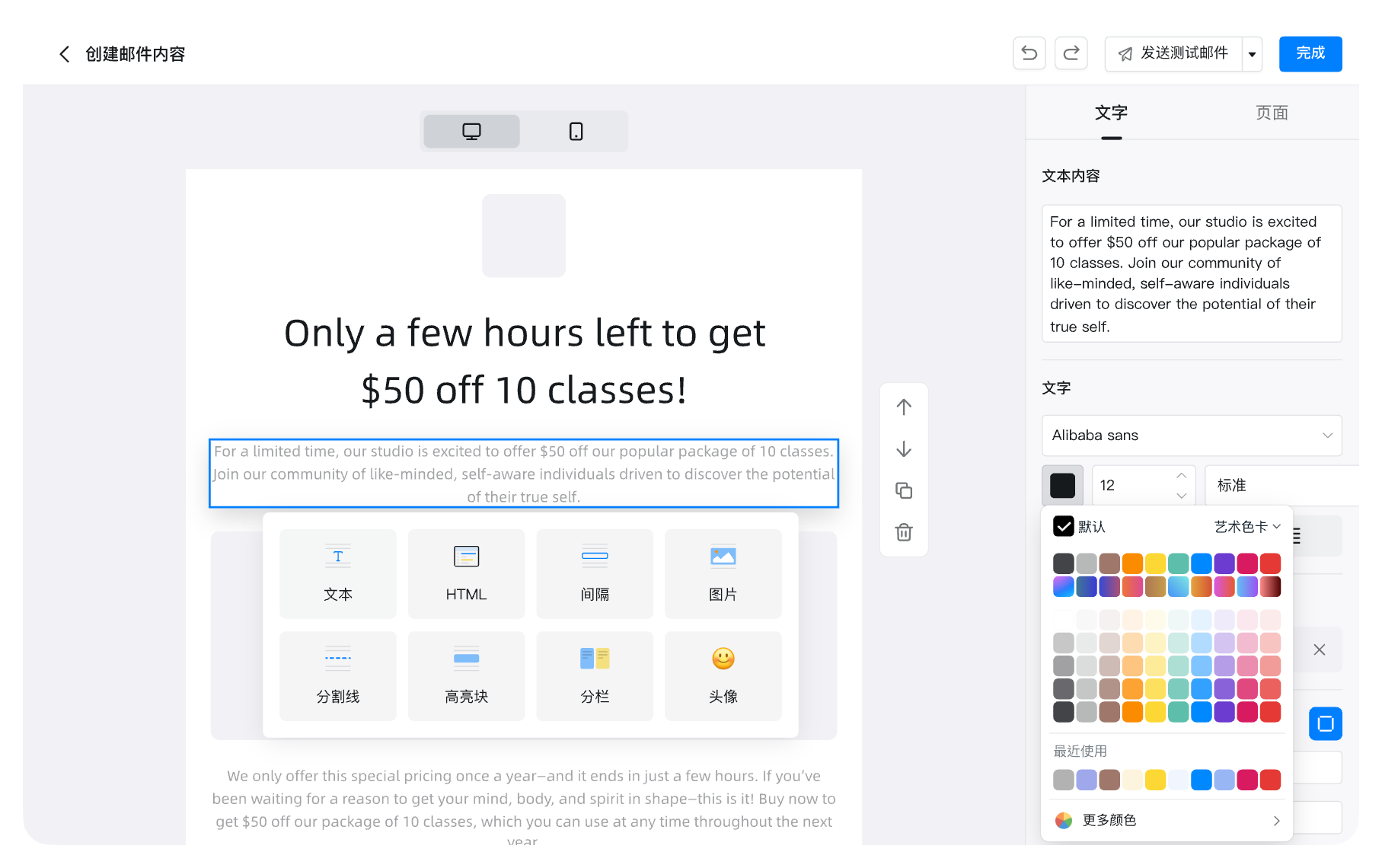Open the Alibaba sans font dropdown
The image size is (1382, 868).
point(1191,436)
